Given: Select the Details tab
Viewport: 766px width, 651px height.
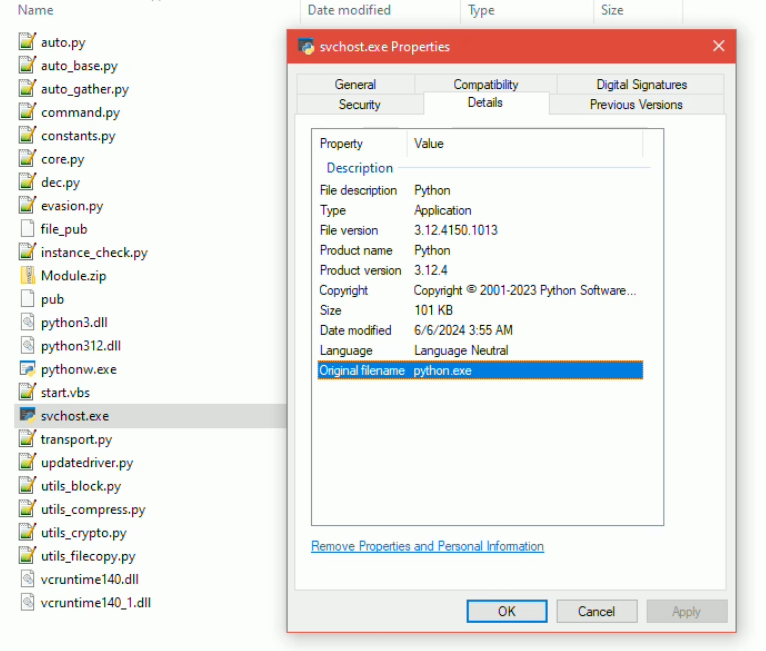Looking at the screenshot, I should 485,103.
